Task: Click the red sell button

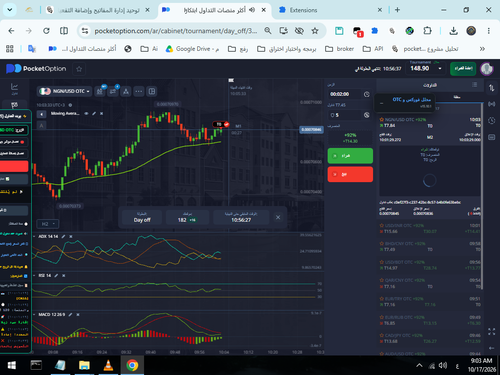Action: (x=350, y=174)
